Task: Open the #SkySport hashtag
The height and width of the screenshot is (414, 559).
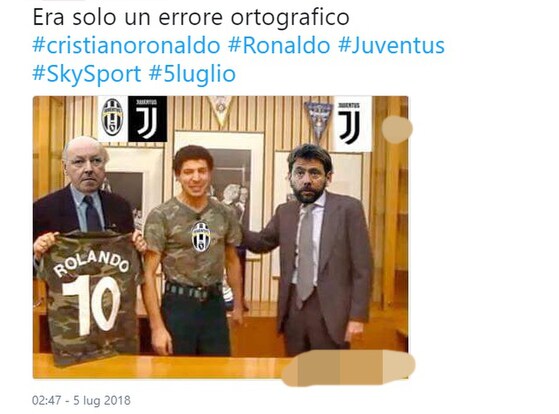Action: click(x=87, y=74)
